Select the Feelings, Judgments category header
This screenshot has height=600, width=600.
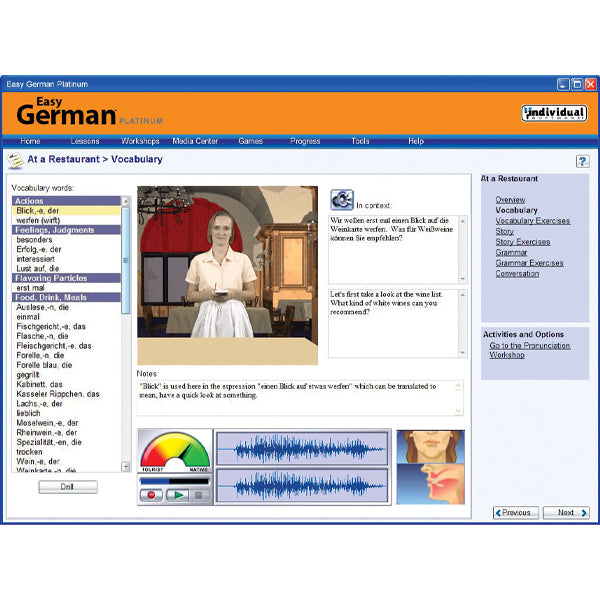[66, 230]
